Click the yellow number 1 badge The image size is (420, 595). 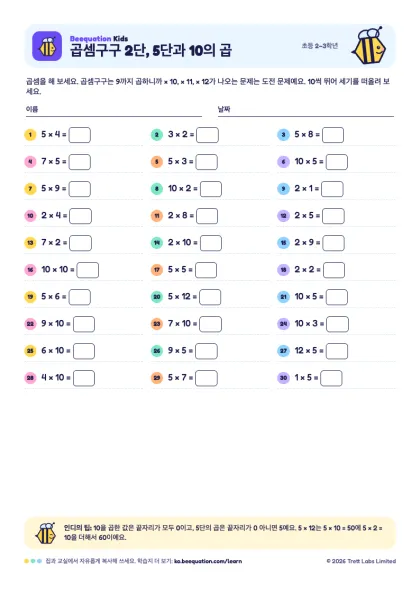(x=30, y=135)
